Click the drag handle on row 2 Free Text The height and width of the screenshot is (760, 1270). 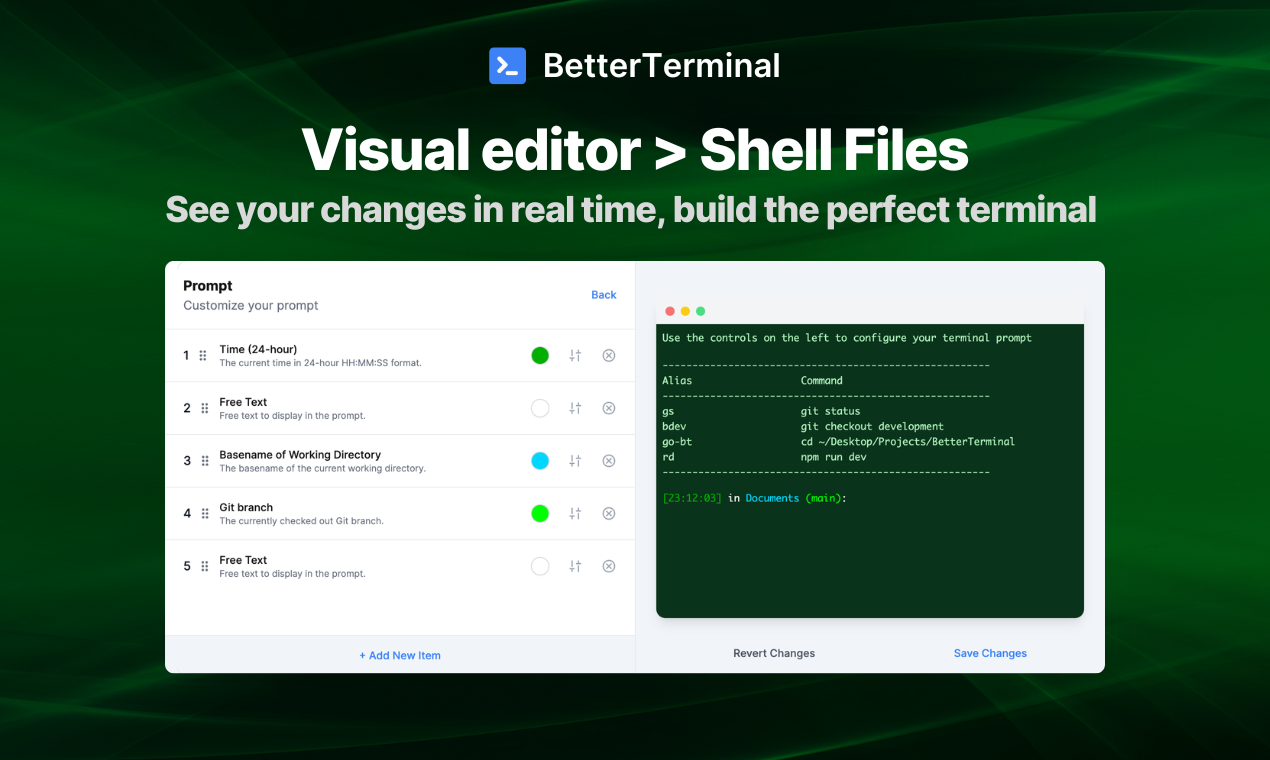click(204, 408)
